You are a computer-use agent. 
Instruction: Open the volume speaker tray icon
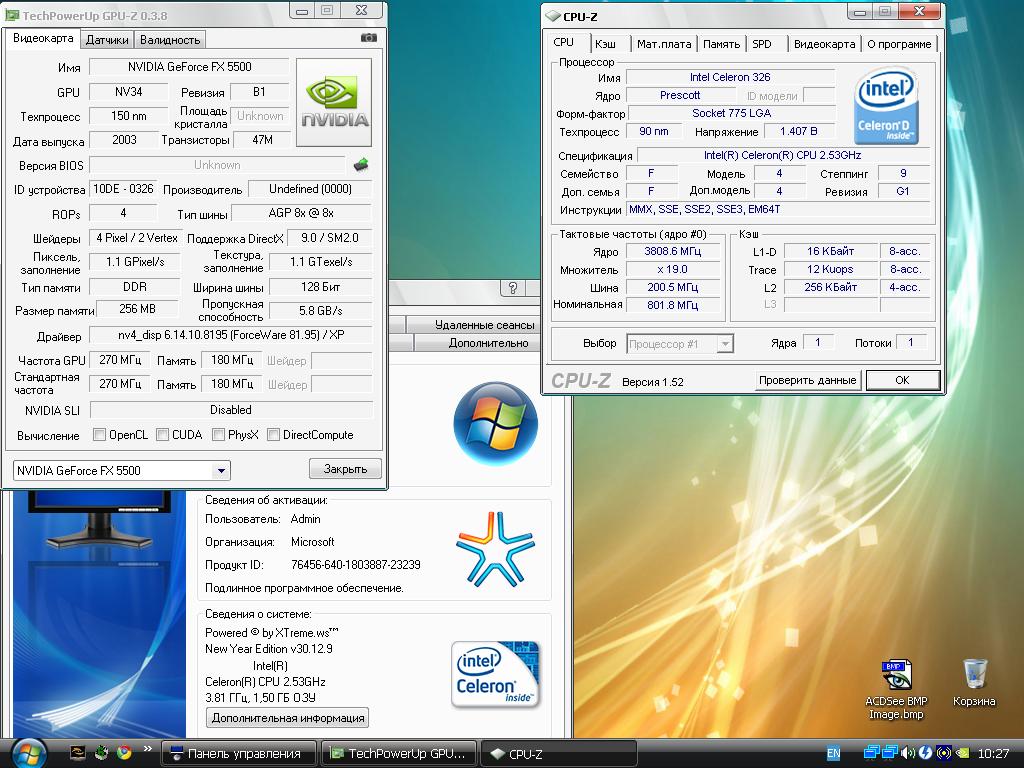pos(907,753)
